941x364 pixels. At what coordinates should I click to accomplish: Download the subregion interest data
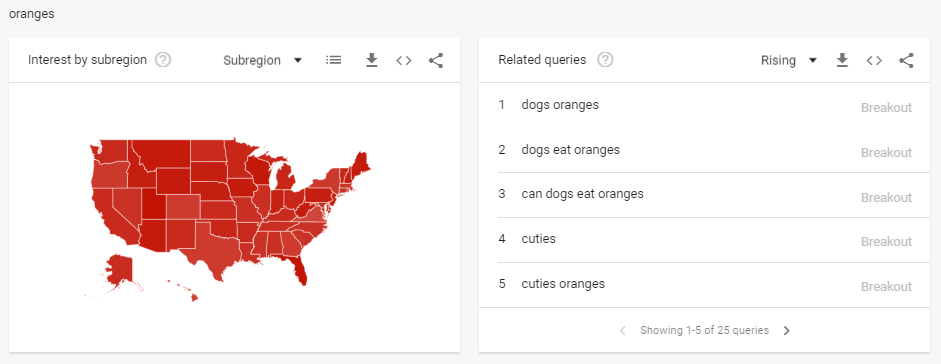(x=371, y=60)
